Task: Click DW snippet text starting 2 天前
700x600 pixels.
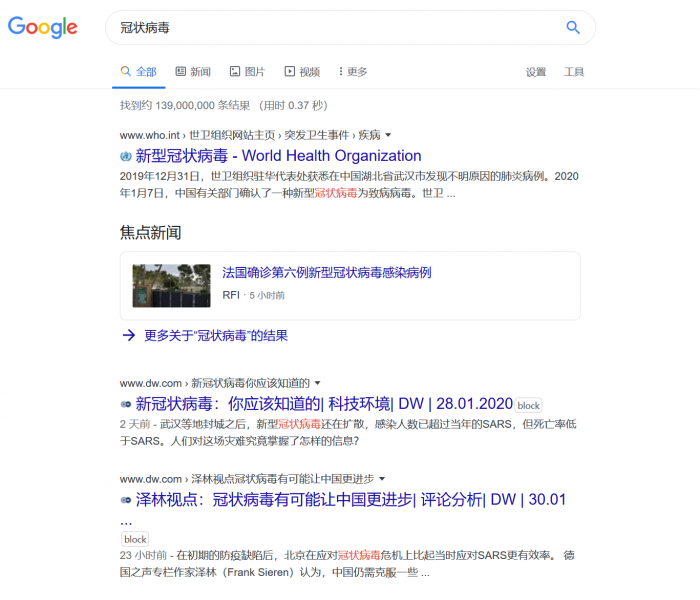Action: tap(348, 433)
